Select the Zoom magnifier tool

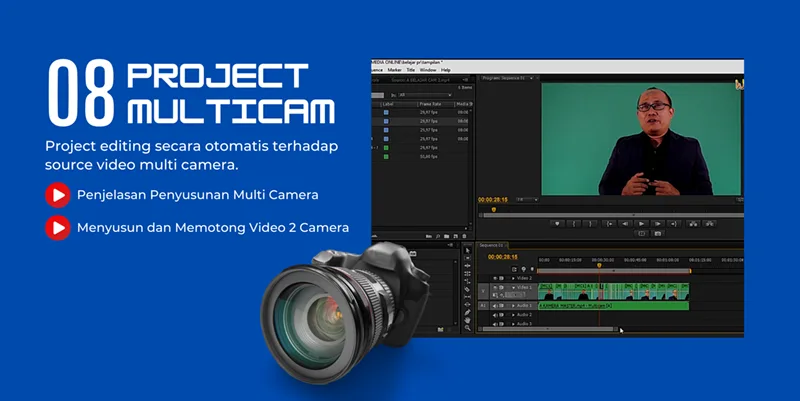(x=467, y=328)
